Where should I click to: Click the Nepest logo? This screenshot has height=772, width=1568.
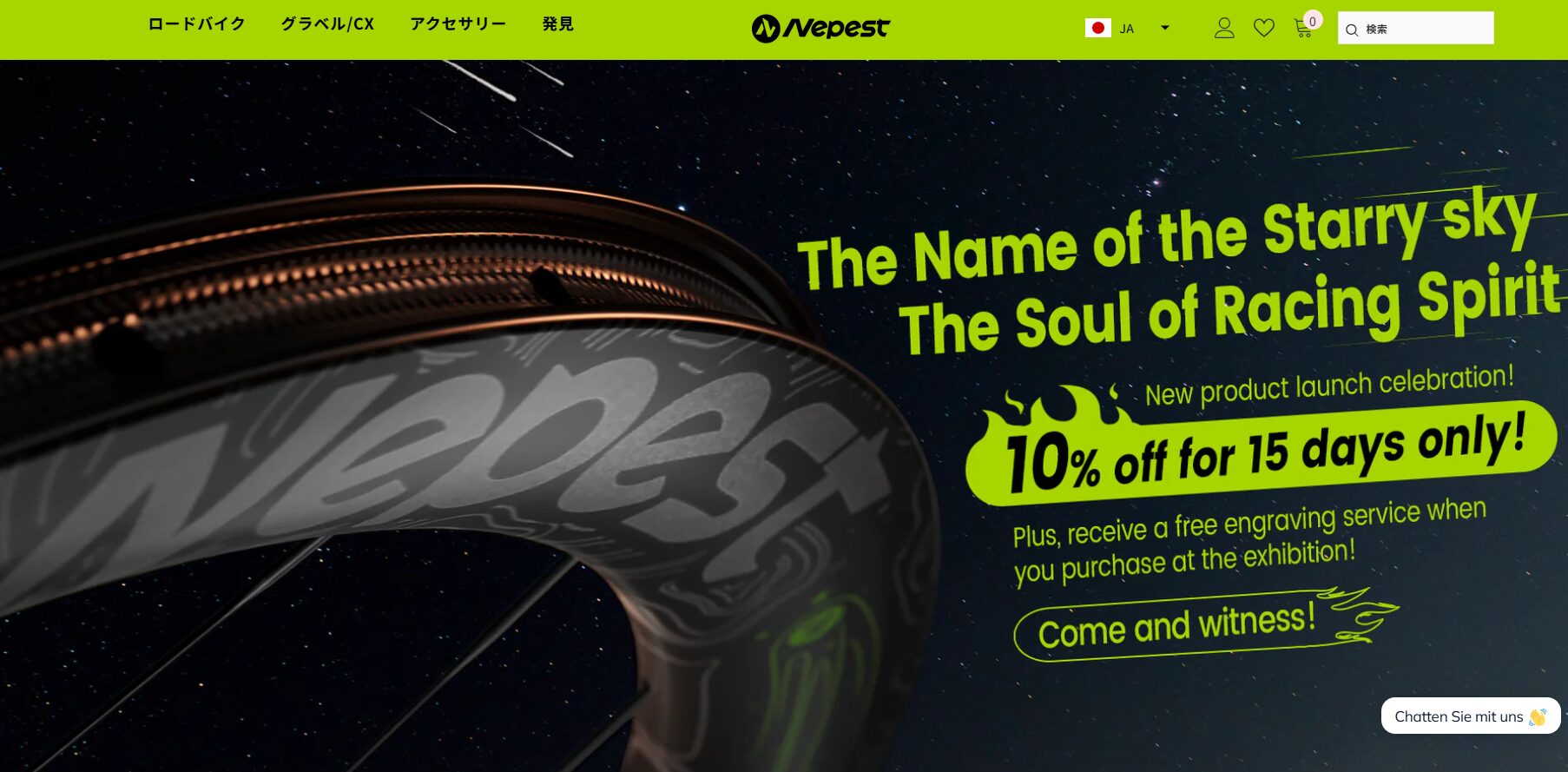click(x=820, y=29)
